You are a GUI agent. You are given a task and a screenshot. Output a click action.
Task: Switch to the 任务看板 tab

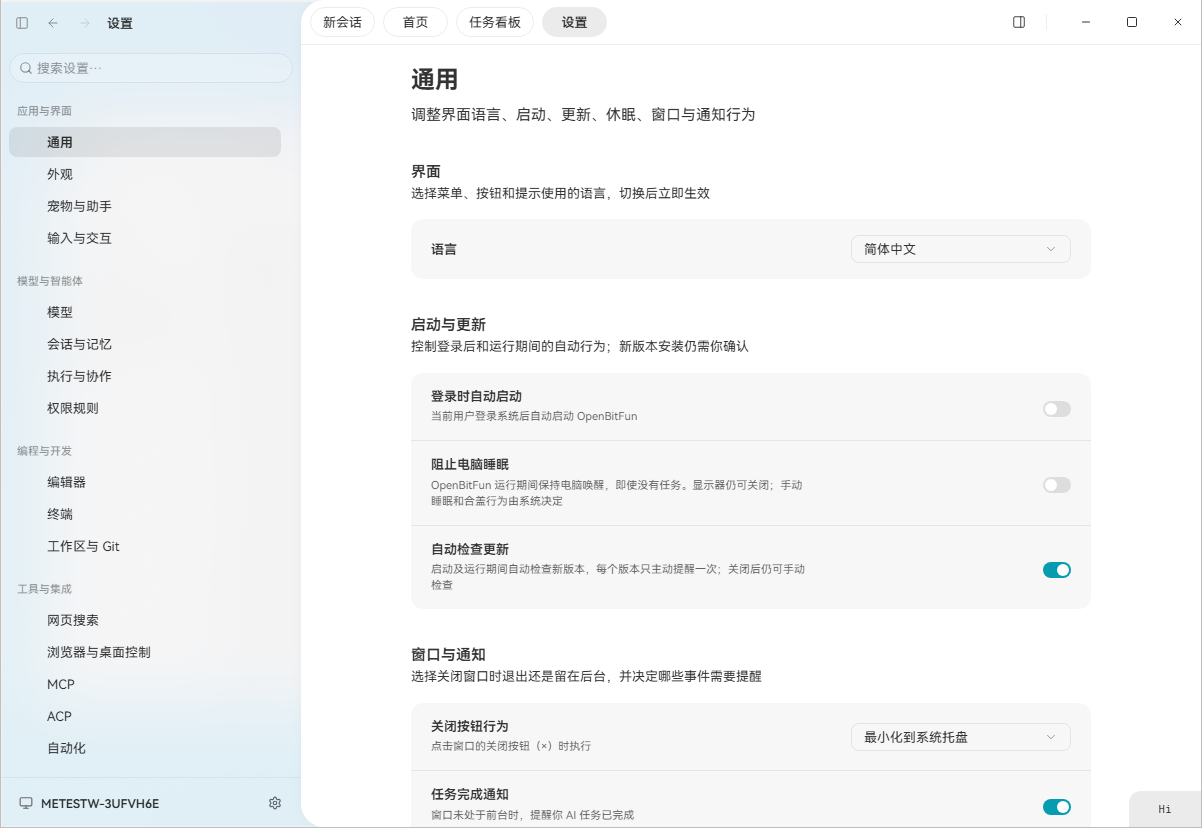[x=495, y=22]
